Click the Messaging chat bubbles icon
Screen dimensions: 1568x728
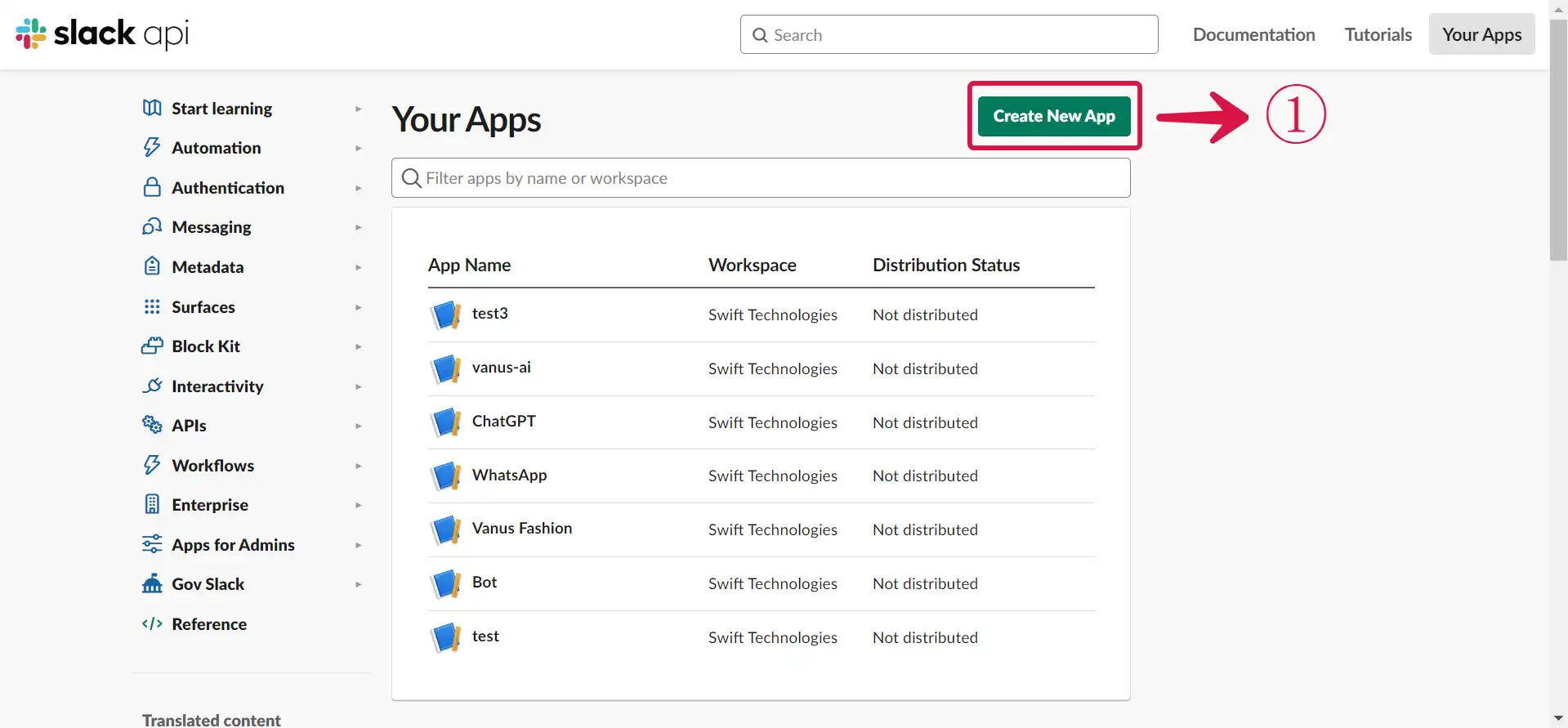click(x=152, y=226)
